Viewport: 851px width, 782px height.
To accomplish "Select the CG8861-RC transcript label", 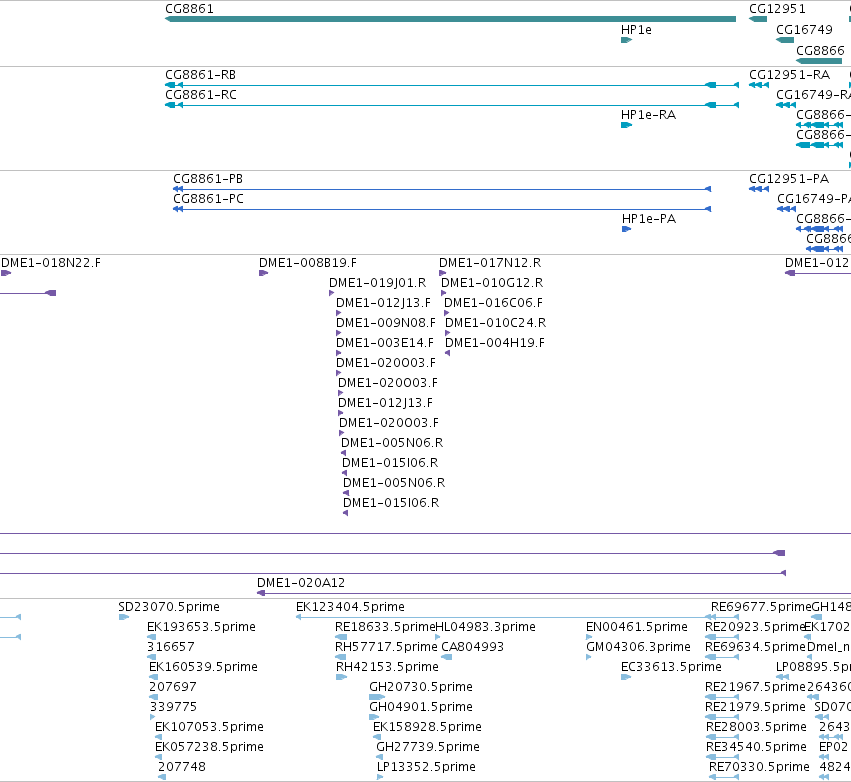I will point(201,94).
